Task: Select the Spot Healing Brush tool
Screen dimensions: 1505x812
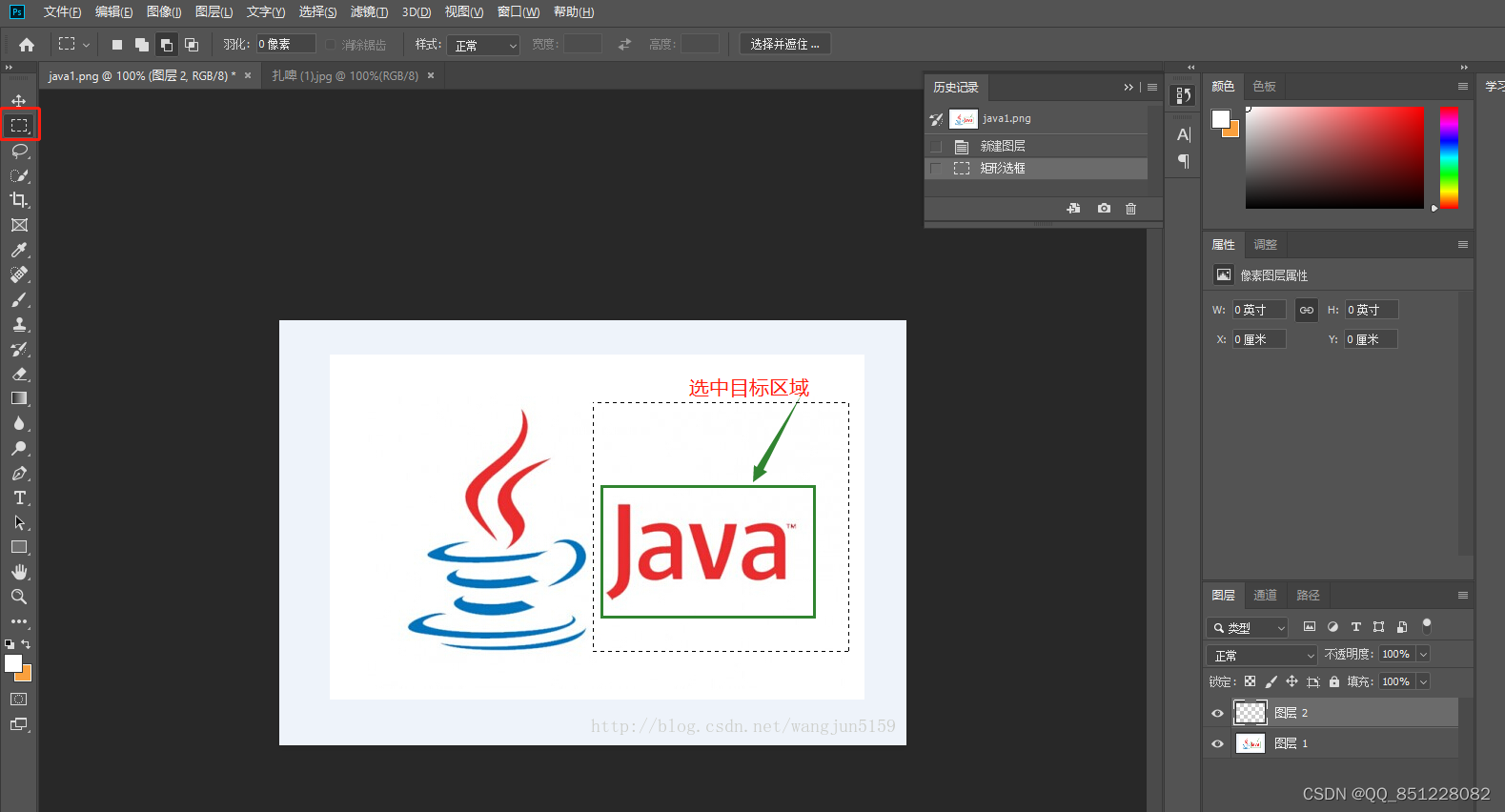Action: tap(19, 274)
